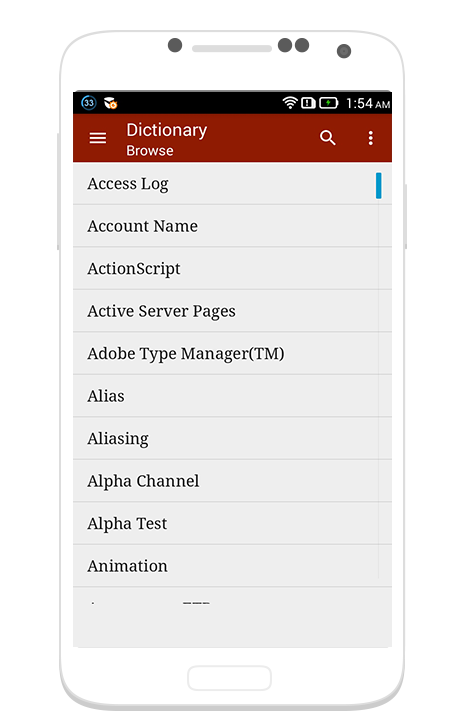Open the hamburger navigation menu
472x724 pixels.
pyautogui.click(x=97, y=138)
